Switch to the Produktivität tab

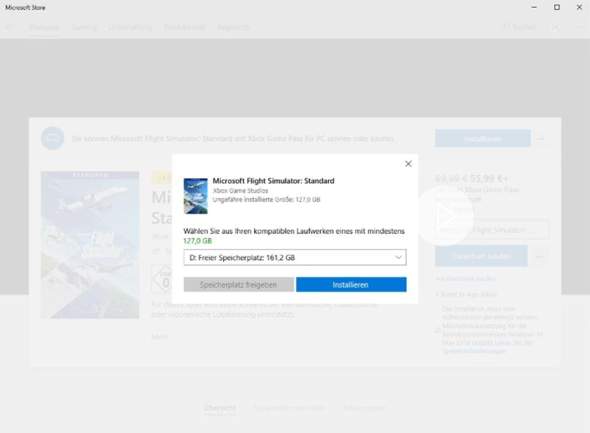[x=185, y=27]
